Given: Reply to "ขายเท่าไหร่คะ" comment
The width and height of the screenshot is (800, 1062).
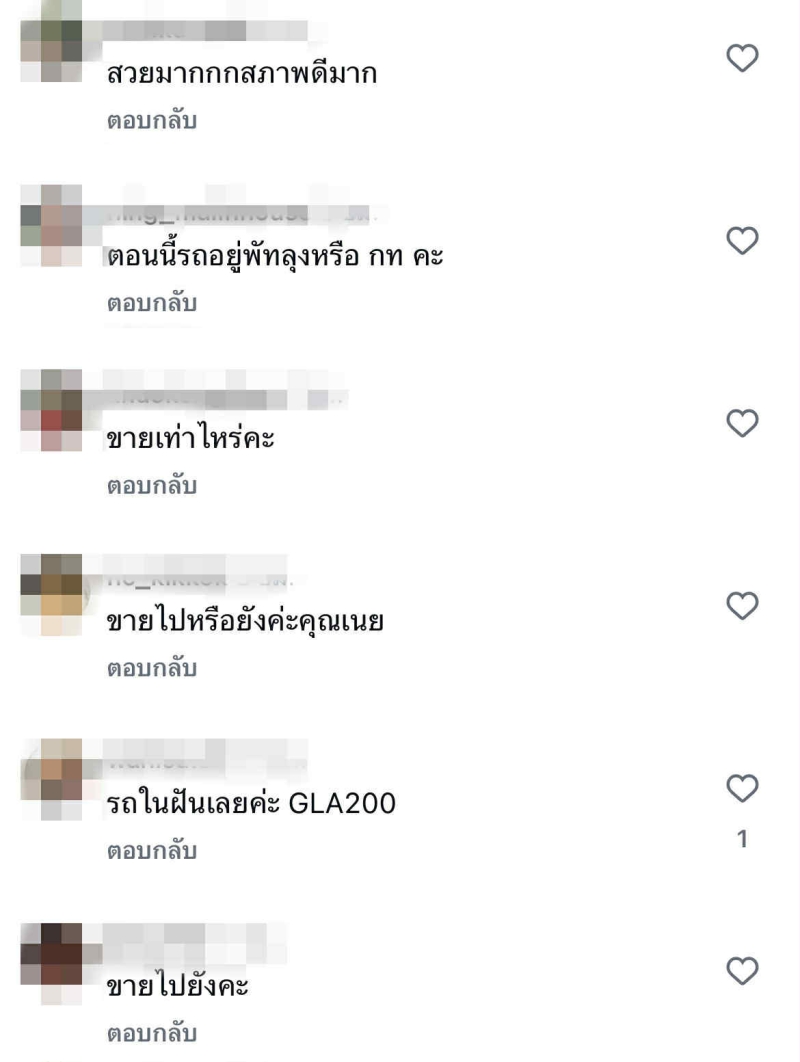Looking at the screenshot, I should tap(152, 486).
